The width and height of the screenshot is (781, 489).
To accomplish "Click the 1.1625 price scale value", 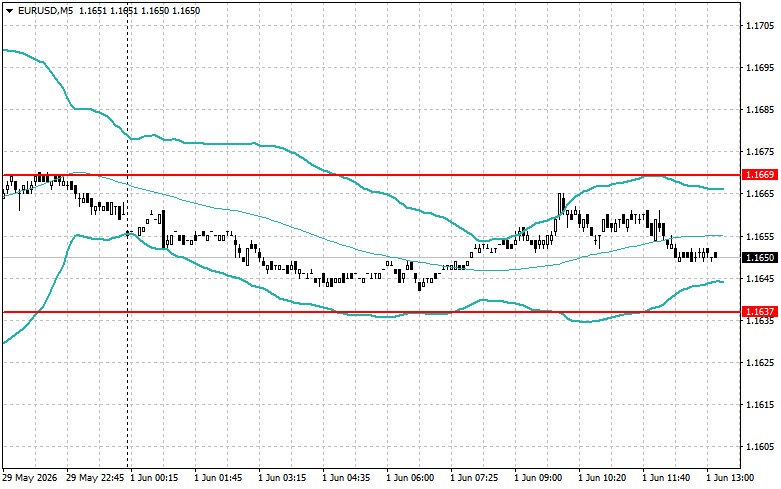I will (x=760, y=363).
